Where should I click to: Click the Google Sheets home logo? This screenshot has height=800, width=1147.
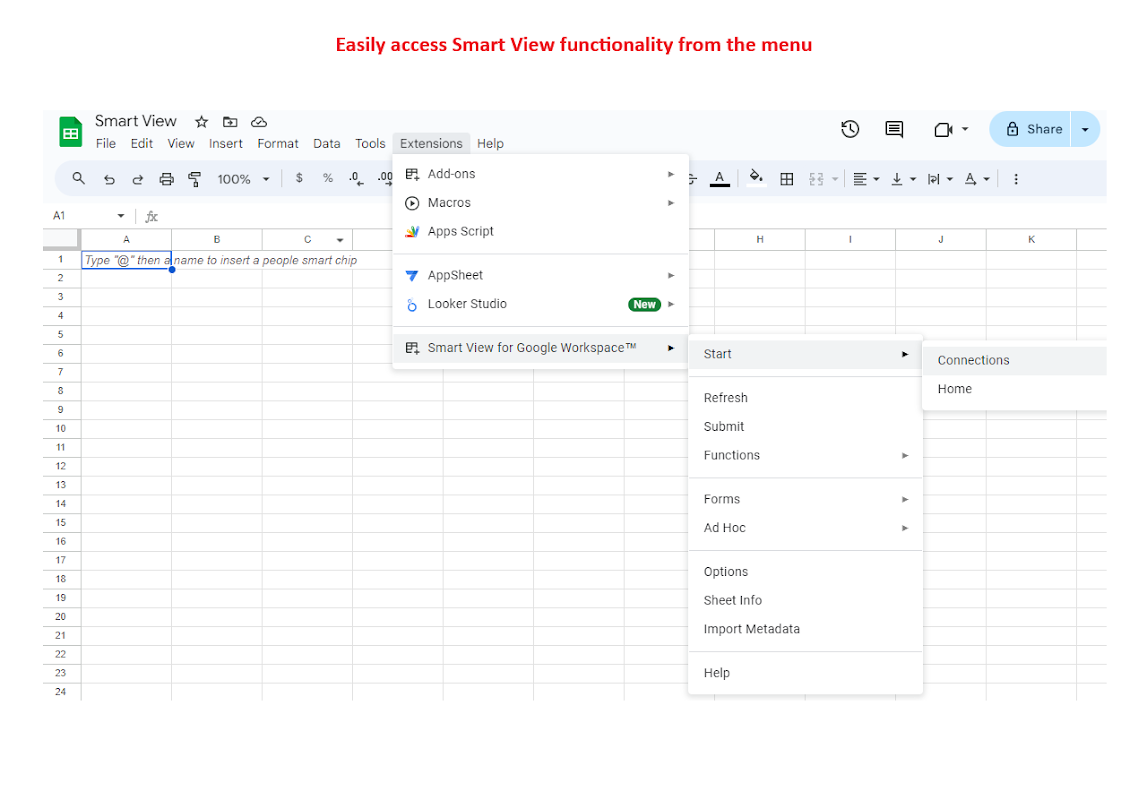pos(70,132)
